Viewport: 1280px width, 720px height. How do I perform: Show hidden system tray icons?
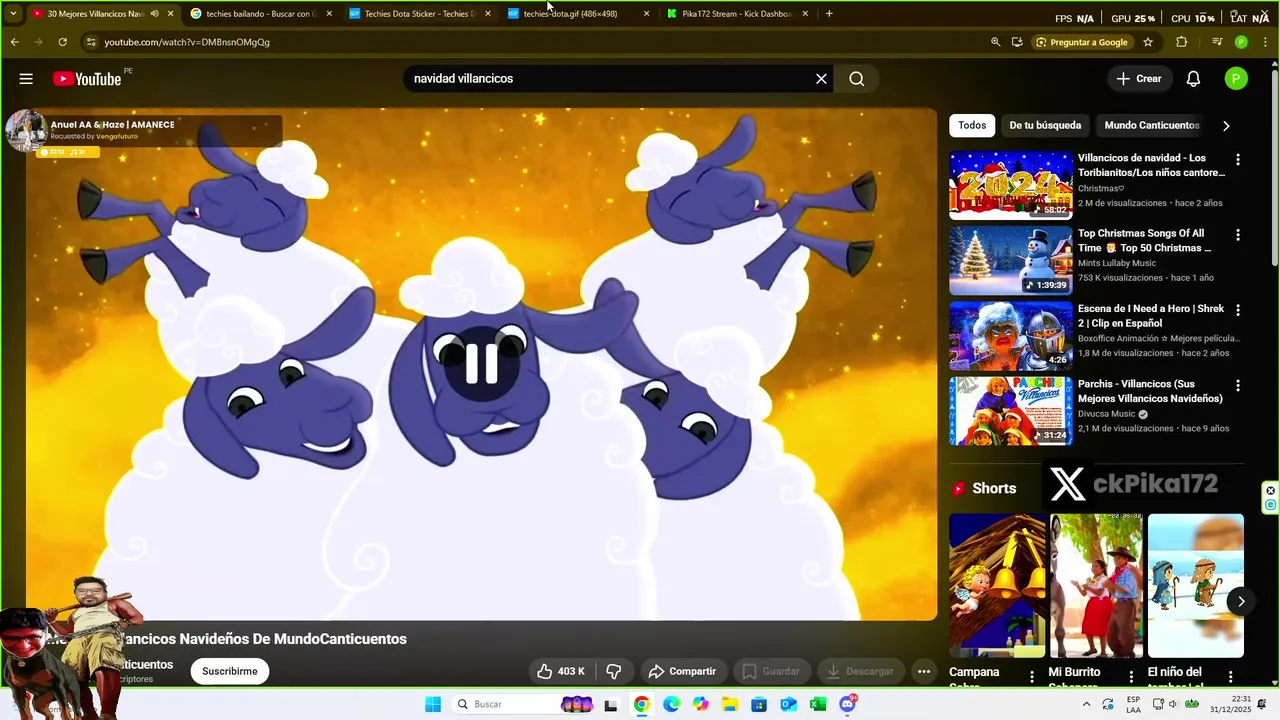pyautogui.click(x=1086, y=704)
